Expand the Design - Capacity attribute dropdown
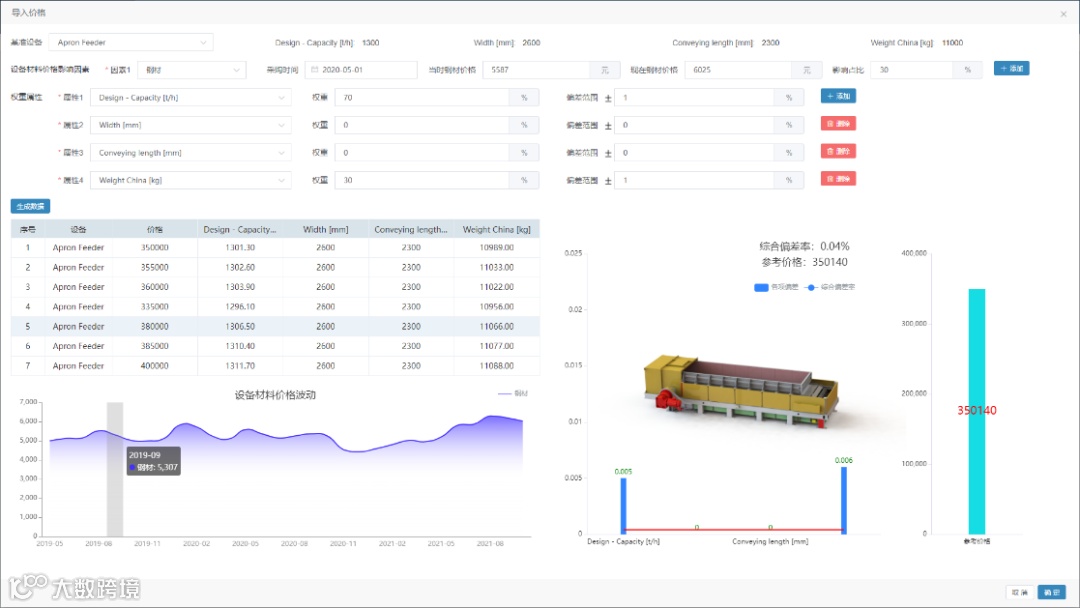The image size is (1080, 608). (191, 97)
